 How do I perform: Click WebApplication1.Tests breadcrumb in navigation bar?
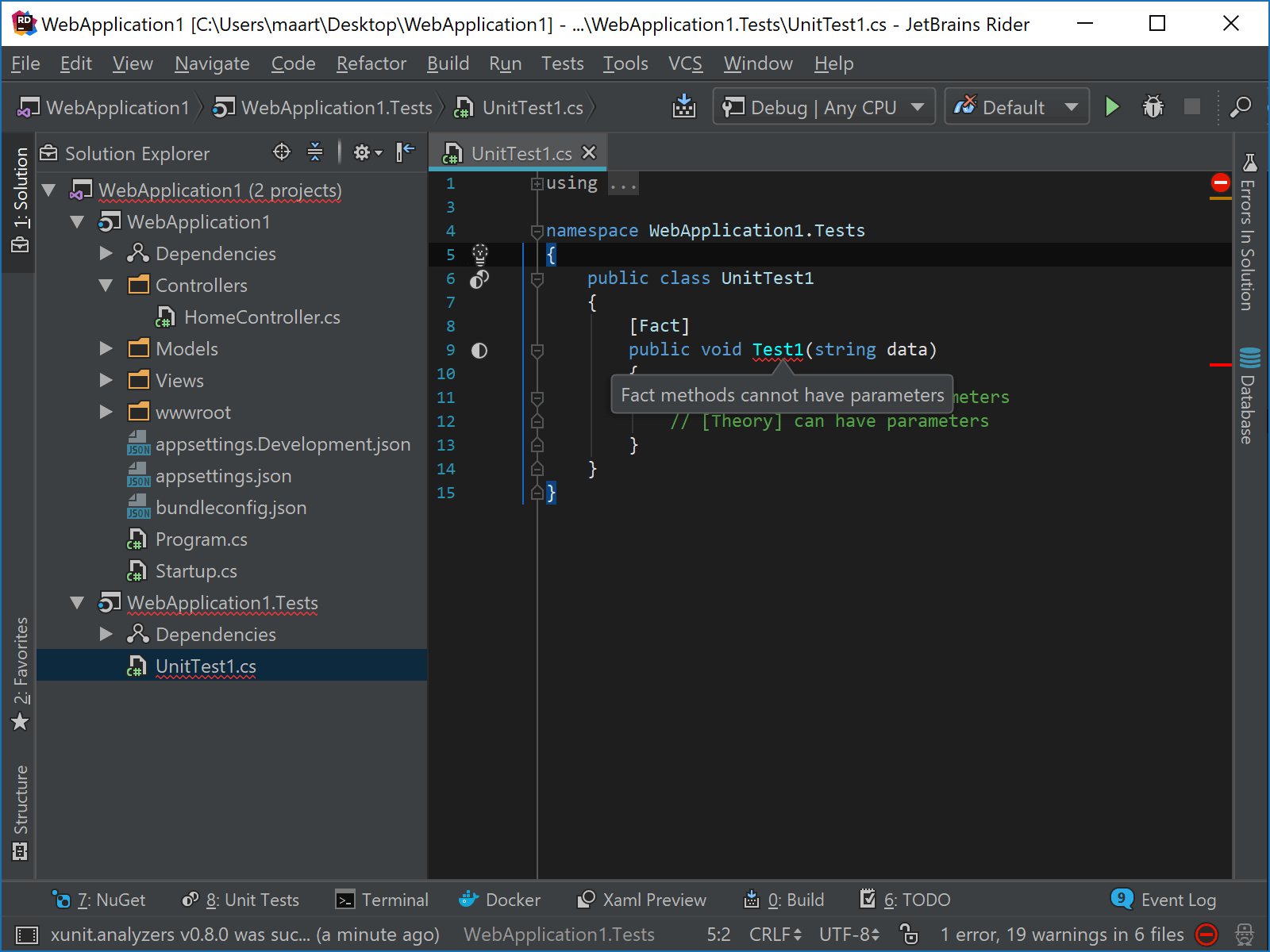pyautogui.click(x=323, y=107)
